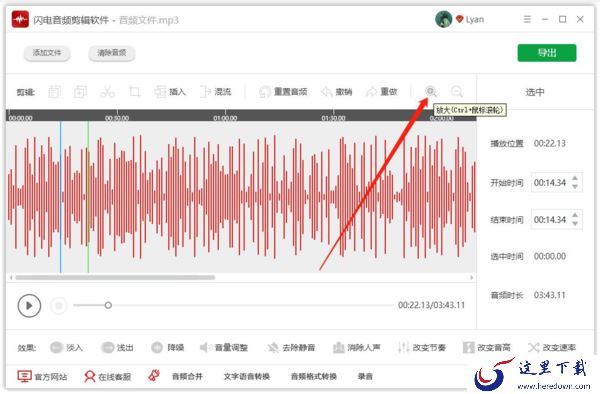The height and width of the screenshot is (394, 600).
Task: Click the blue playhead line on the waveform
Action: (60, 197)
